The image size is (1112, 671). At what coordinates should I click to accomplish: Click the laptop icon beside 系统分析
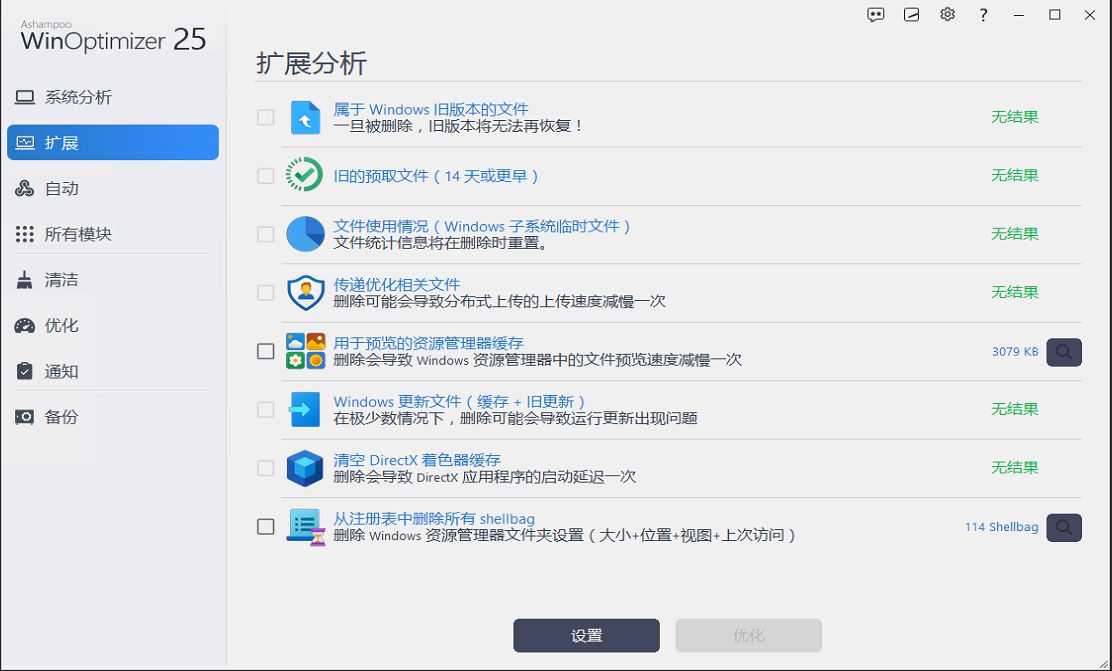click(25, 97)
